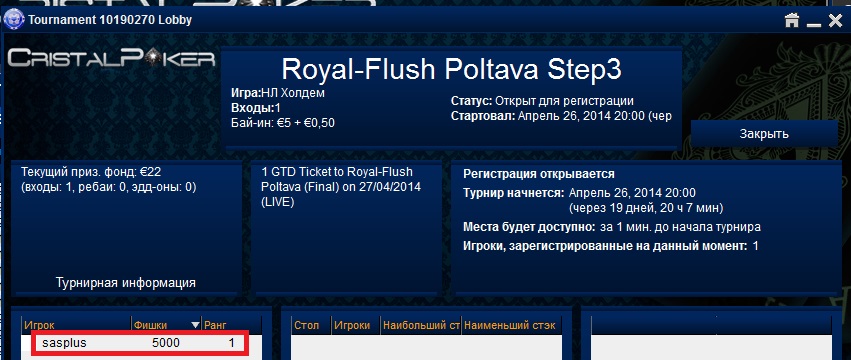
Task: Click the GTD Ticket prize description
Action: click(x=342, y=187)
